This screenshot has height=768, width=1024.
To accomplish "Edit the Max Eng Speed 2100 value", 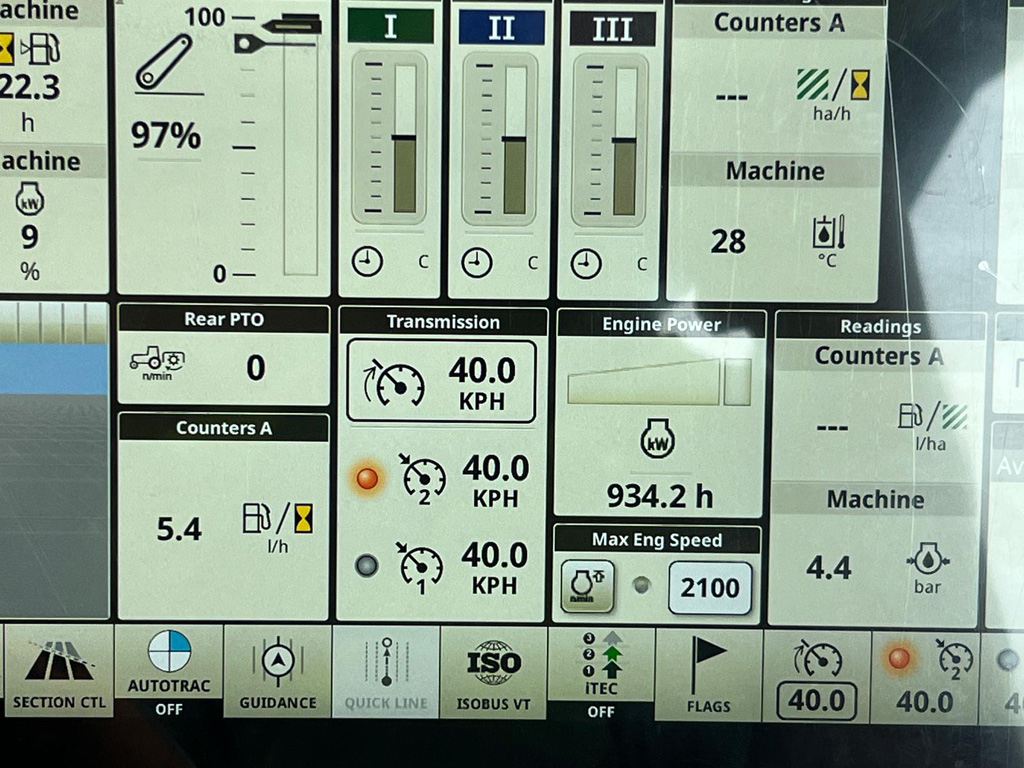I will [x=709, y=587].
